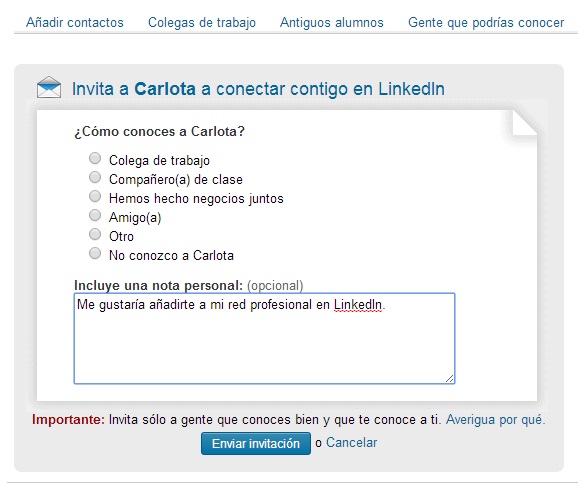This screenshot has height=484, width=578.
Task: Go to the 'Antiguos alumnos' tab
Action: (332, 22)
